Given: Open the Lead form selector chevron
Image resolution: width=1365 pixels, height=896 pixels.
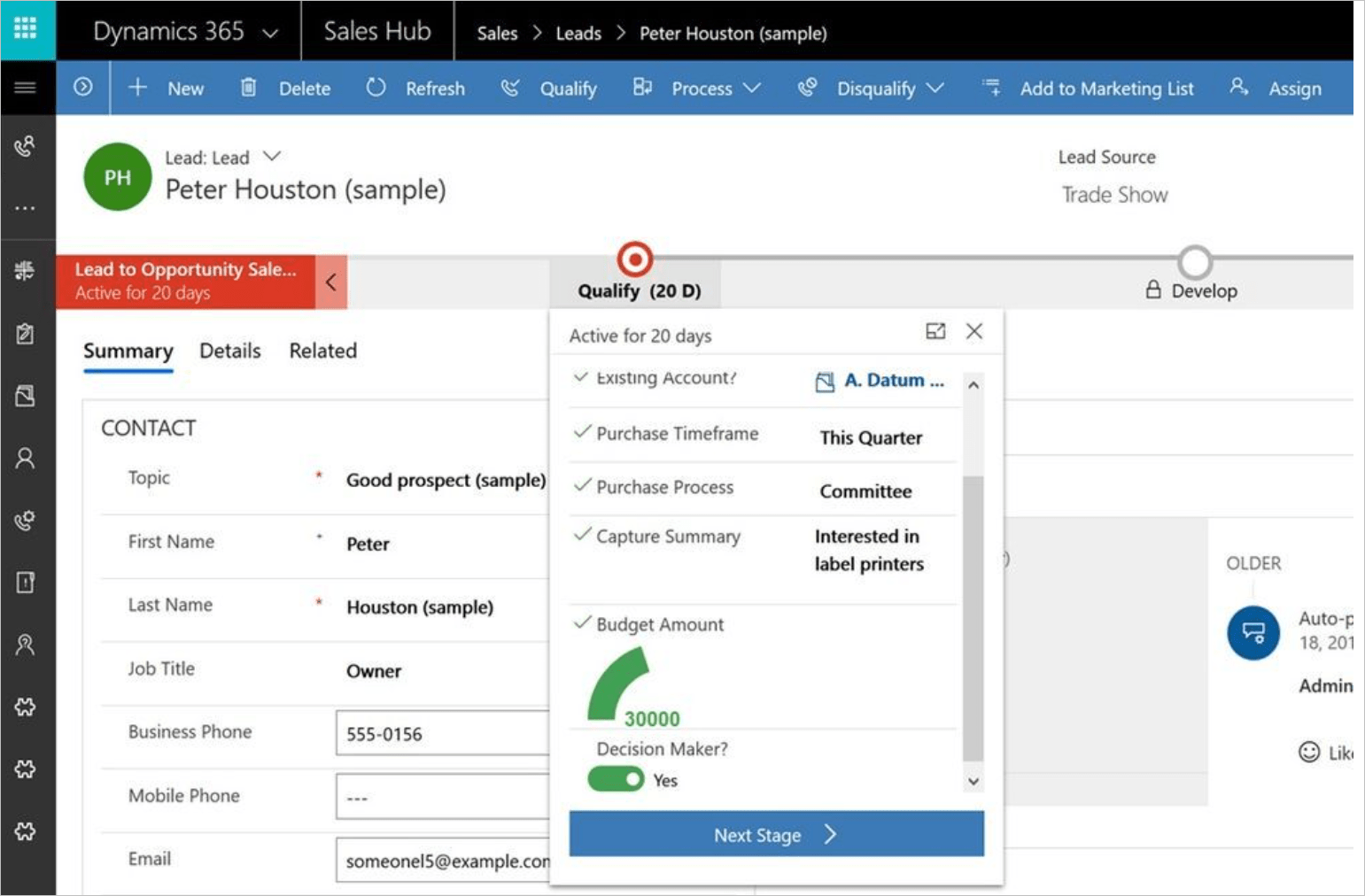Looking at the screenshot, I should click(x=272, y=157).
